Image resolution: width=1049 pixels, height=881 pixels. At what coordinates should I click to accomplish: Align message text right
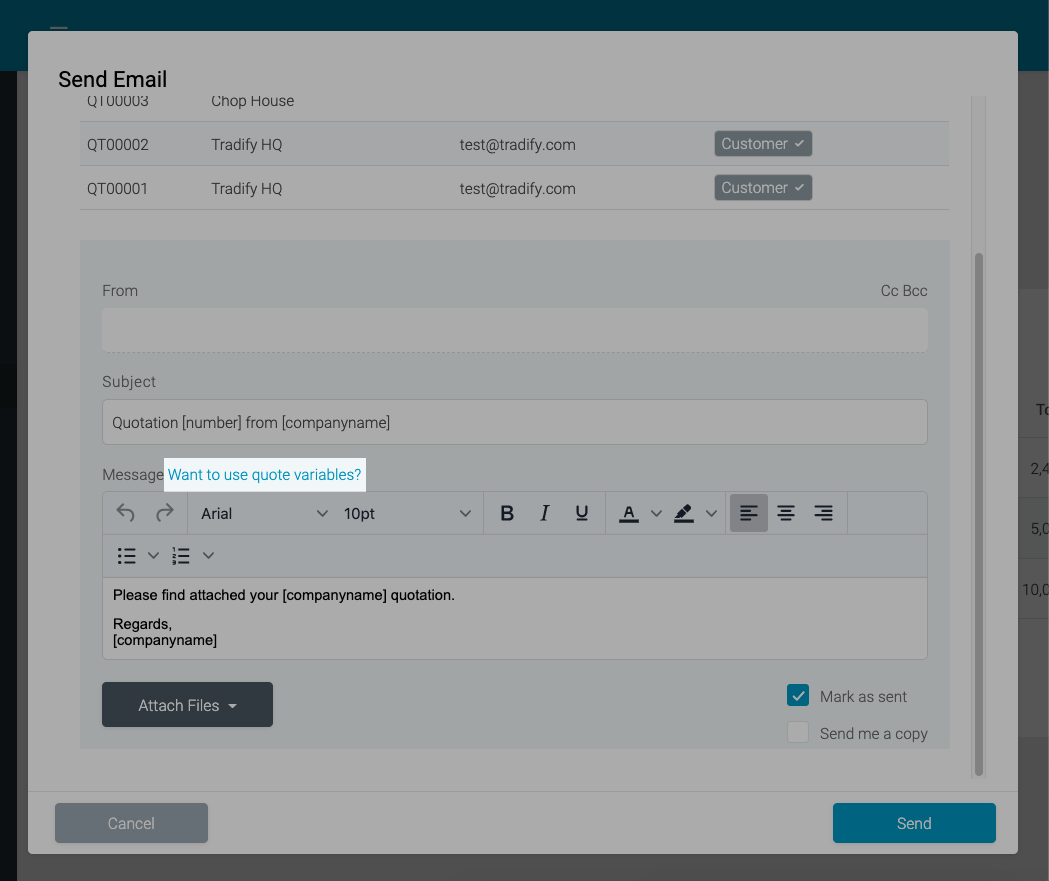[824, 513]
